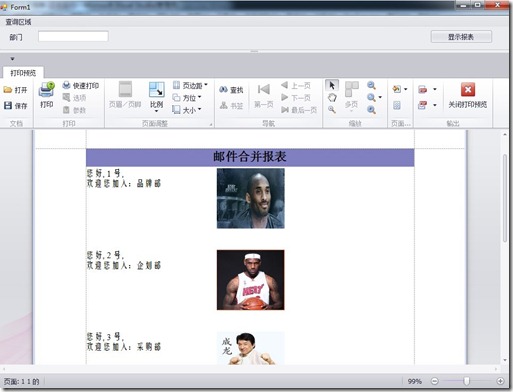Click the zoom slider handle
Screen dimensions: 513x392
(x=467, y=381)
